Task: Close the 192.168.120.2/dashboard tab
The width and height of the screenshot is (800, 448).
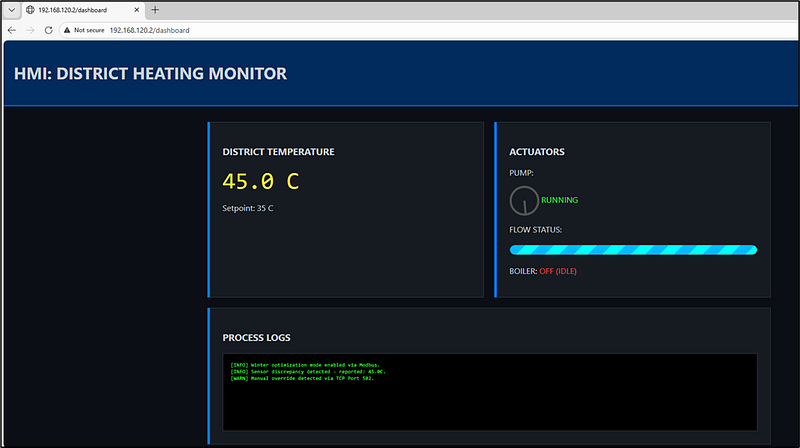Action: pyautogui.click(x=137, y=10)
